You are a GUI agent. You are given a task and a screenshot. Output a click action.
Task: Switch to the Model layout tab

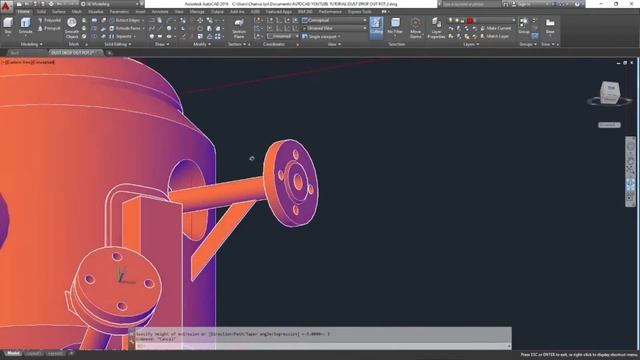(13, 353)
